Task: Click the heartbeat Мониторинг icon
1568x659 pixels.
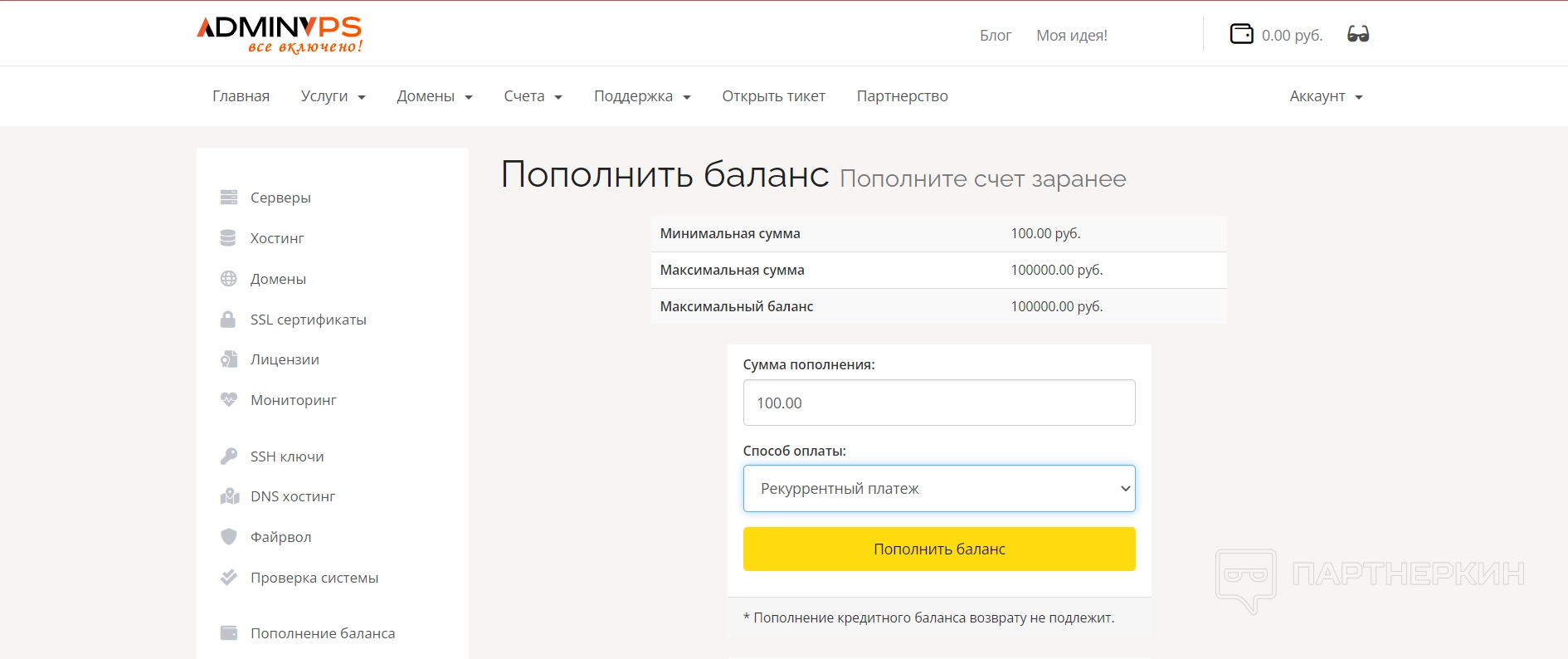Action: [228, 399]
